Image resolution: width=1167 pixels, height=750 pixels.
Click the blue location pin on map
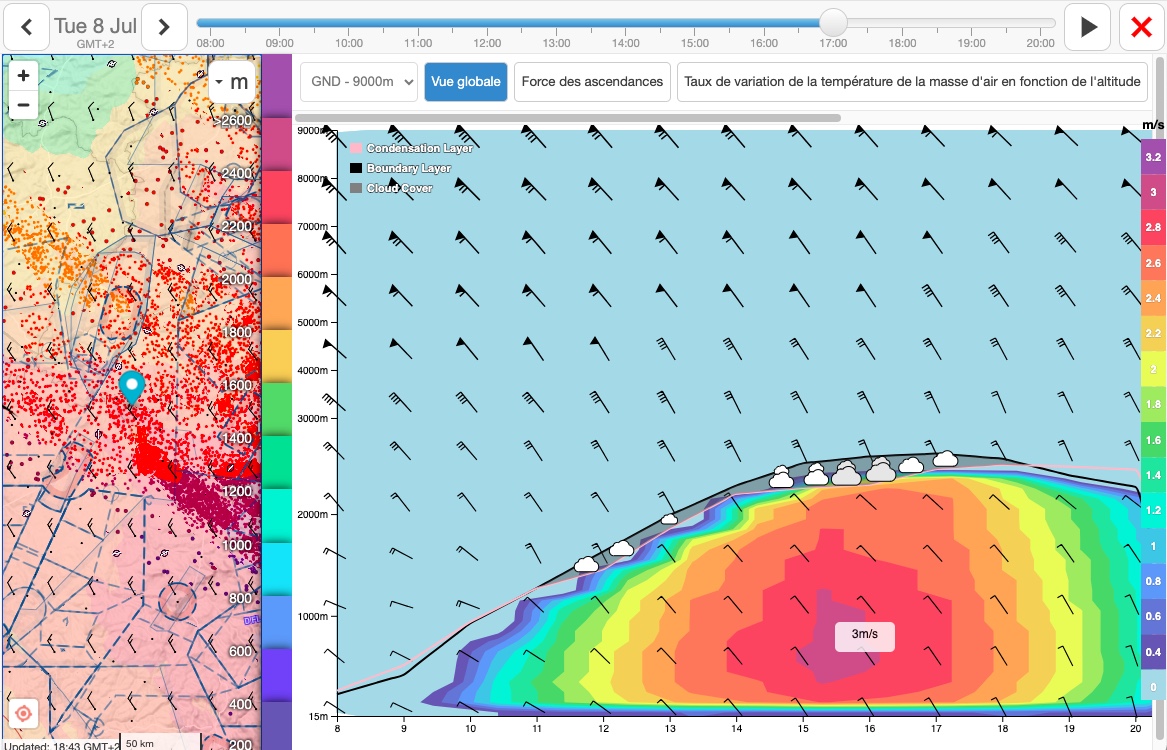131,387
